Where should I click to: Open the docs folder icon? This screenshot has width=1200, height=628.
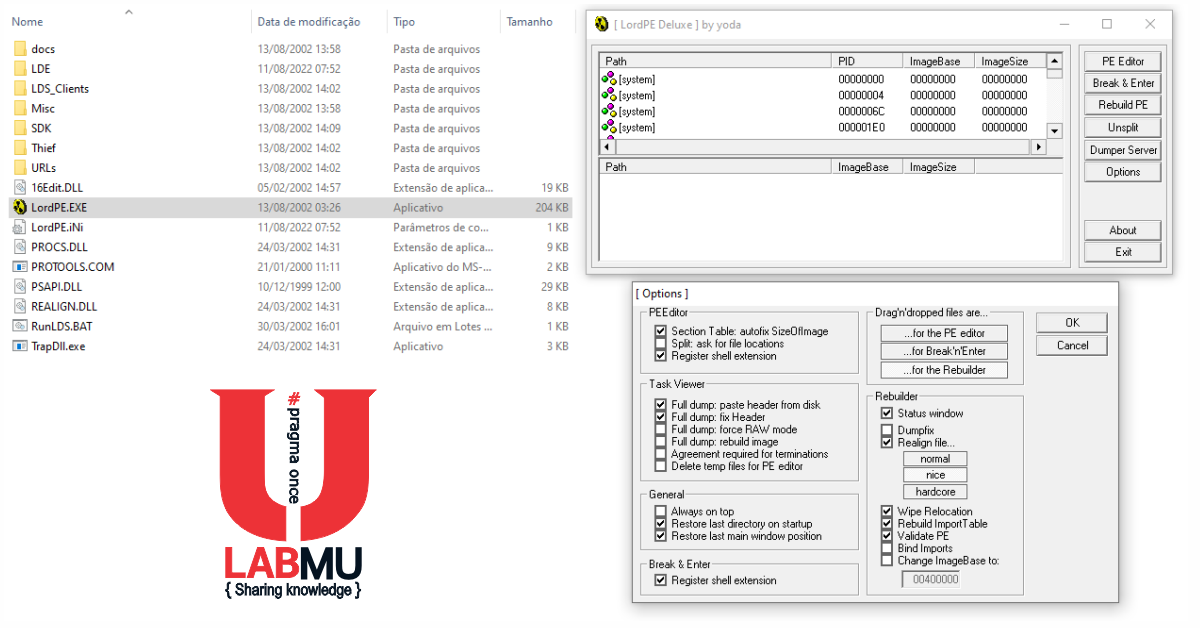[20, 48]
